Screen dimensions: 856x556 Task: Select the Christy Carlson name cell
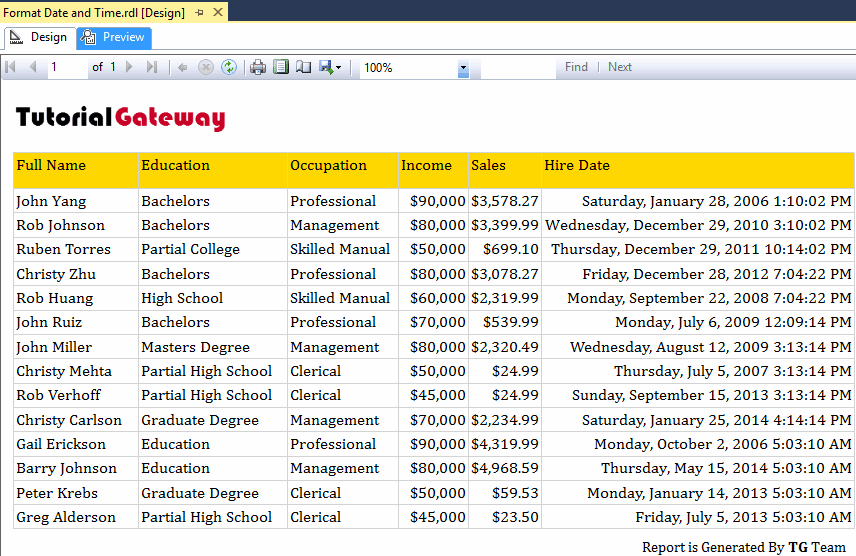[76, 421]
